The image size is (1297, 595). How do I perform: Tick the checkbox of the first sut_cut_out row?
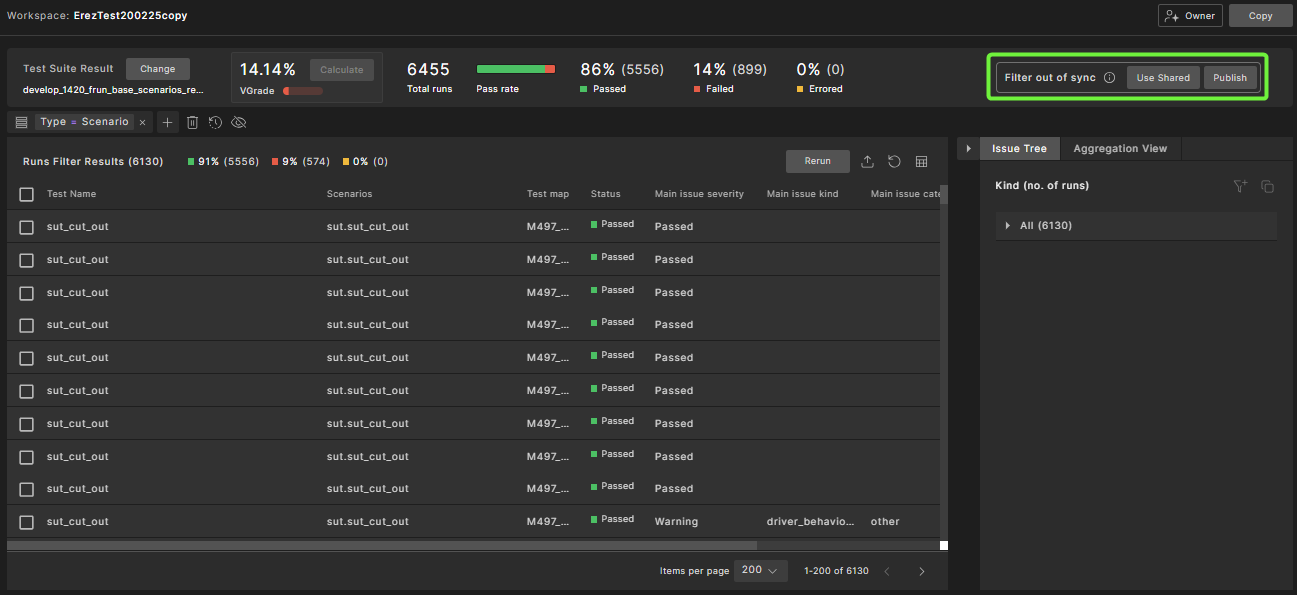(x=27, y=227)
